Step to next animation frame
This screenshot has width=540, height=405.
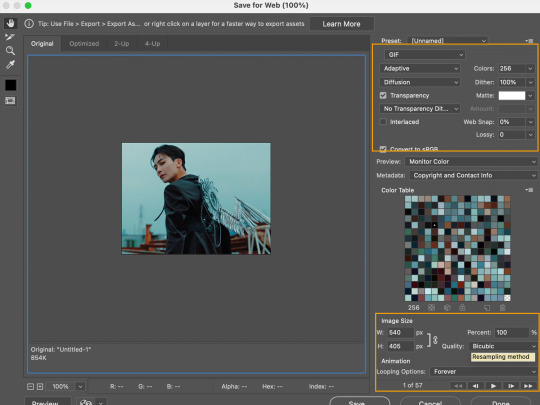[511, 386]
